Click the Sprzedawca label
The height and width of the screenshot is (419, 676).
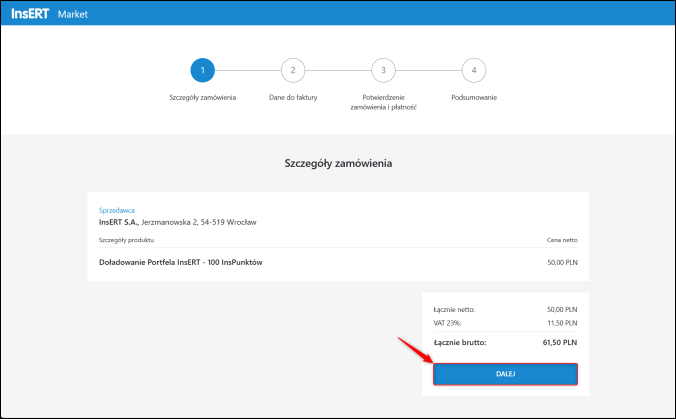point(116,210)
